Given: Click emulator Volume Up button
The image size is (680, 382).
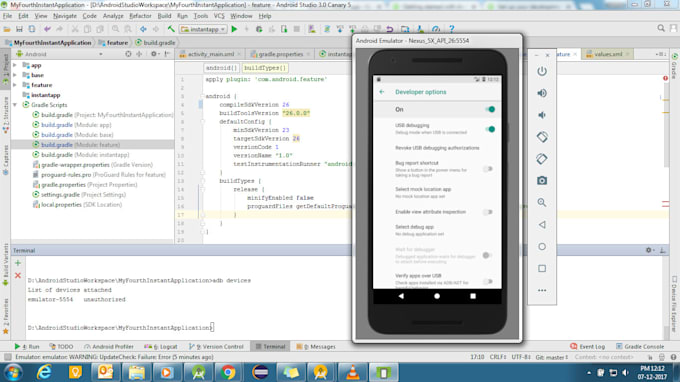Looking at the screenshot, I should point(542,93).
